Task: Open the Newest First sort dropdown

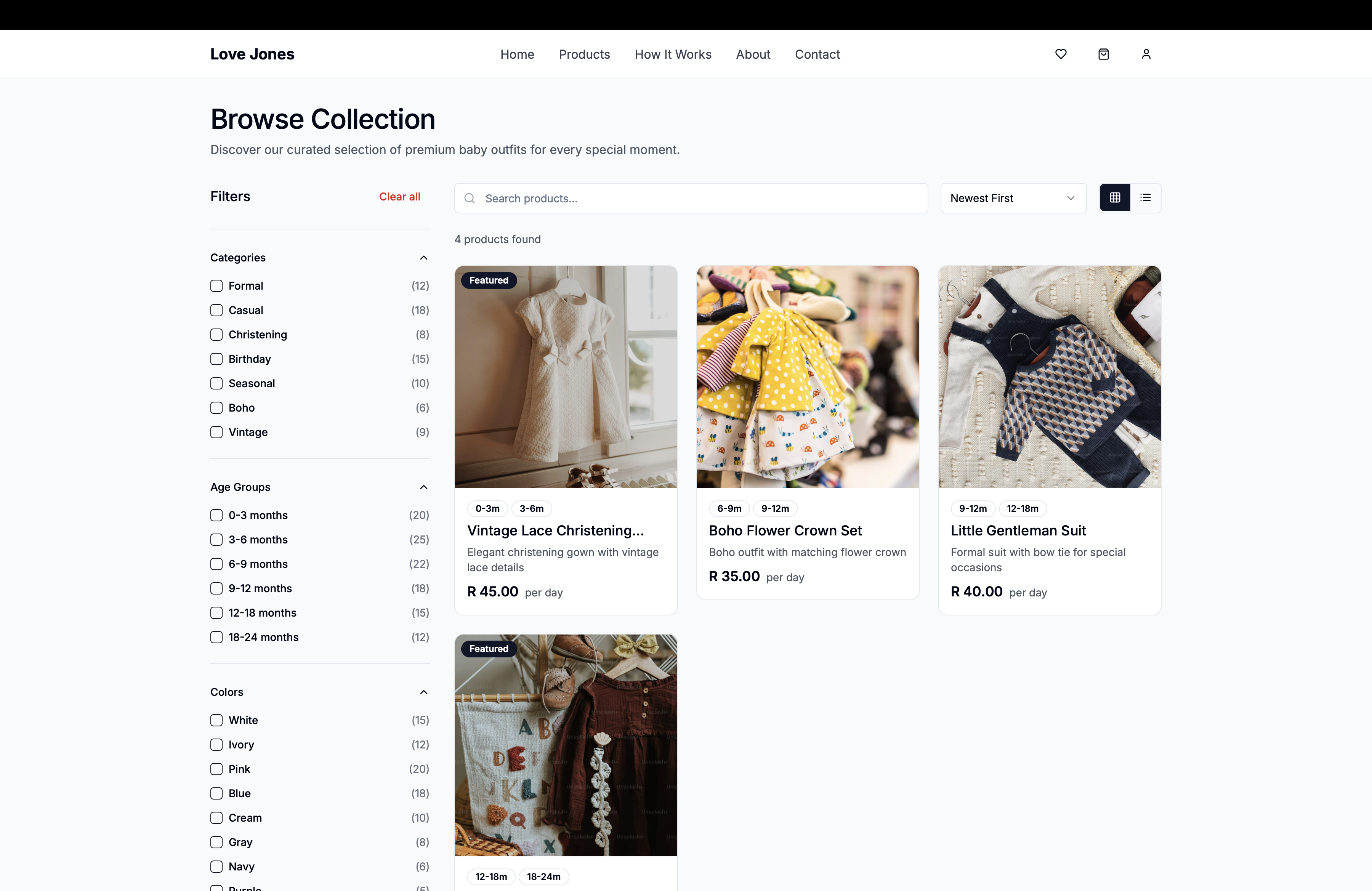Action: [x=1013, y=198]
